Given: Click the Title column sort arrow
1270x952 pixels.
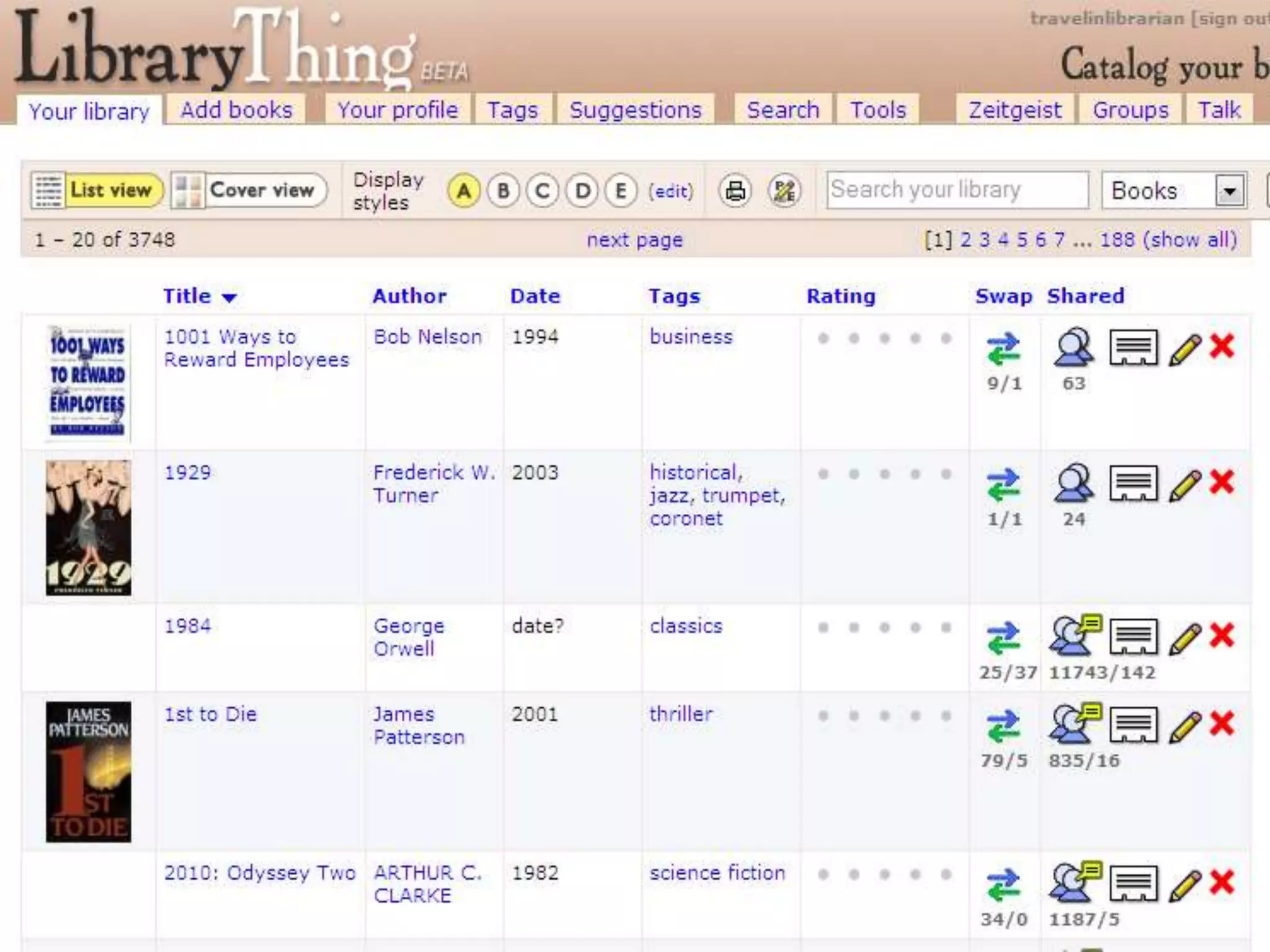Looking at the screenshot, I should coord(229,297).
